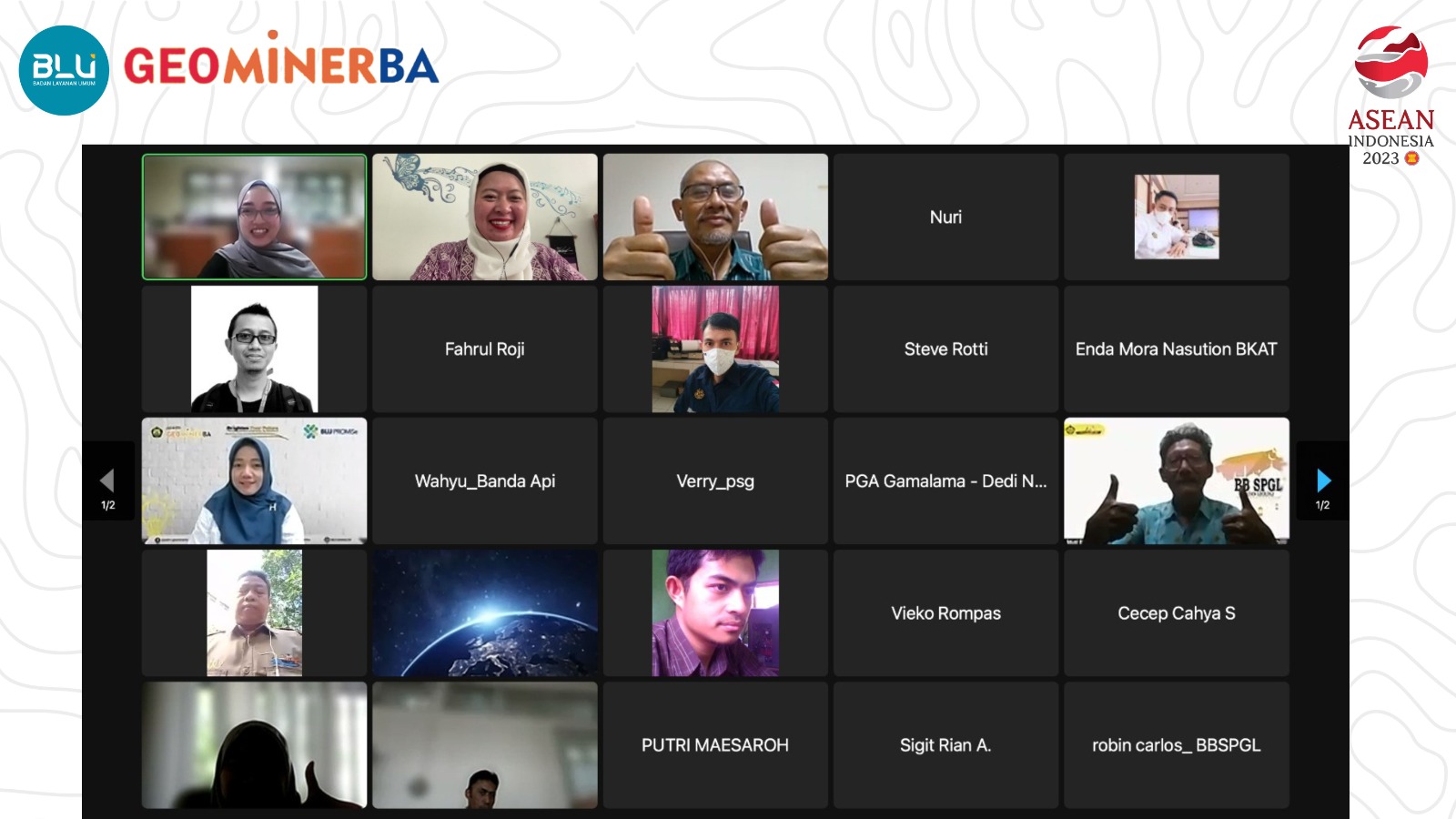Viewport: 1456px width, 819px height.
Task: Click the Vieko Rompas participant tile
Action: [945, 612]
